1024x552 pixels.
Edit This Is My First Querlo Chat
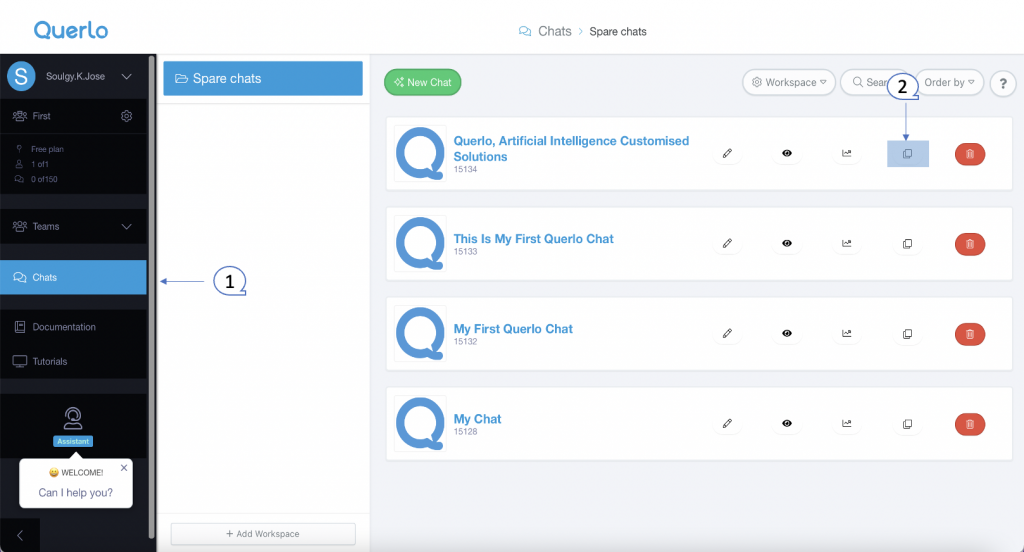point(727,244)
